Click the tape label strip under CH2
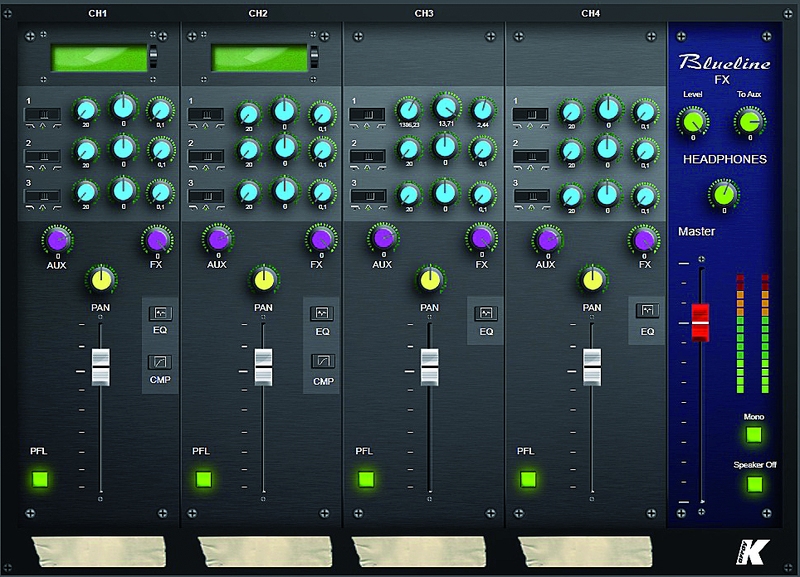The image size is (800, 577). click(265, 551)
